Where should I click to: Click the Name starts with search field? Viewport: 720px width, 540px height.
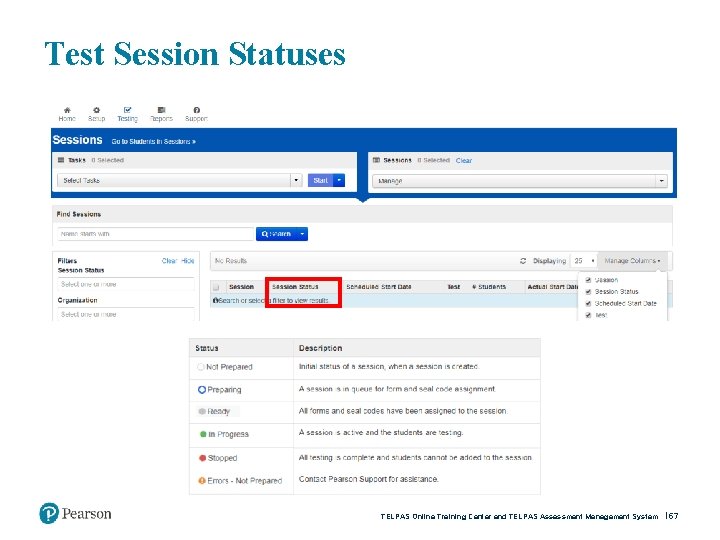[x=156, y=234]
